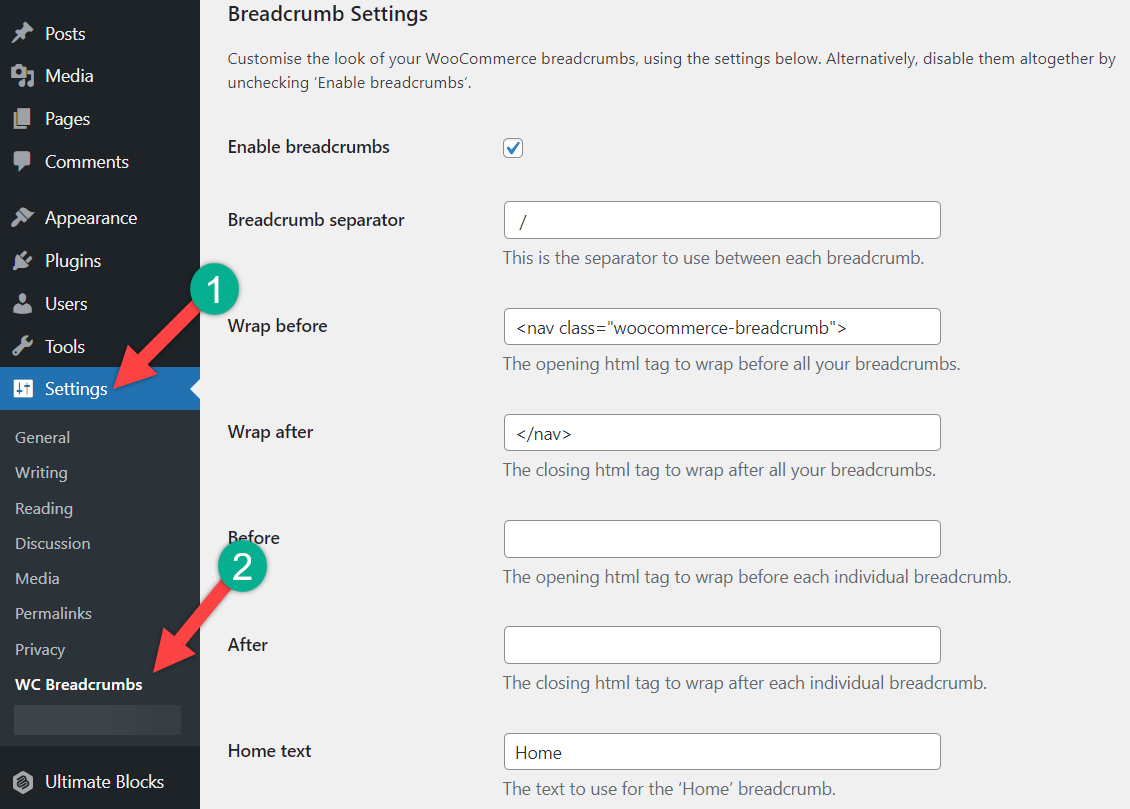Go to Writing settings submenu
The width and height of the screenshot is (1130, 809).
41,473
